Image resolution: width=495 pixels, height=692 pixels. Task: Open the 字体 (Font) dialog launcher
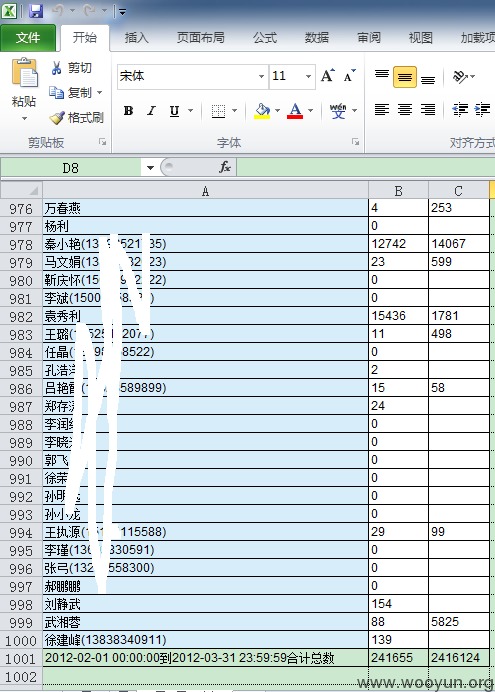(x=356, y=142)
